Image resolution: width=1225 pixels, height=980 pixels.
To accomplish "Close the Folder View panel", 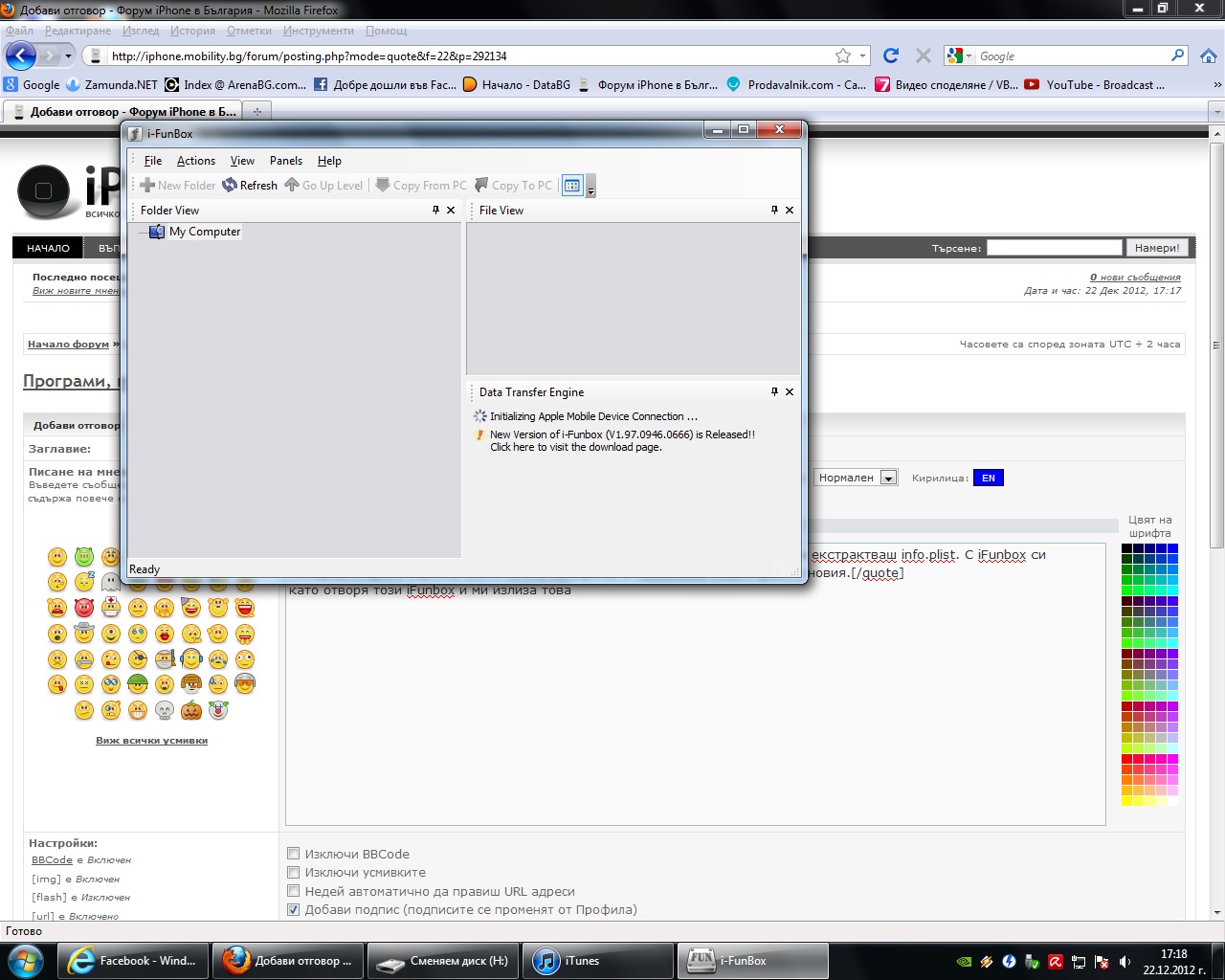I will [x=451, y=210].
